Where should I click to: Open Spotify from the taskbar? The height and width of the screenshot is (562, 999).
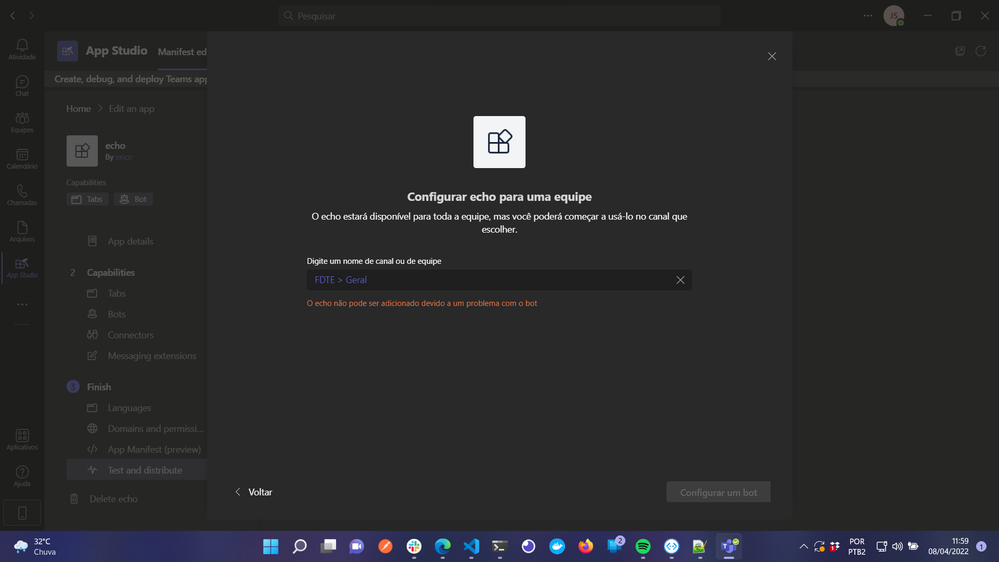643,546
